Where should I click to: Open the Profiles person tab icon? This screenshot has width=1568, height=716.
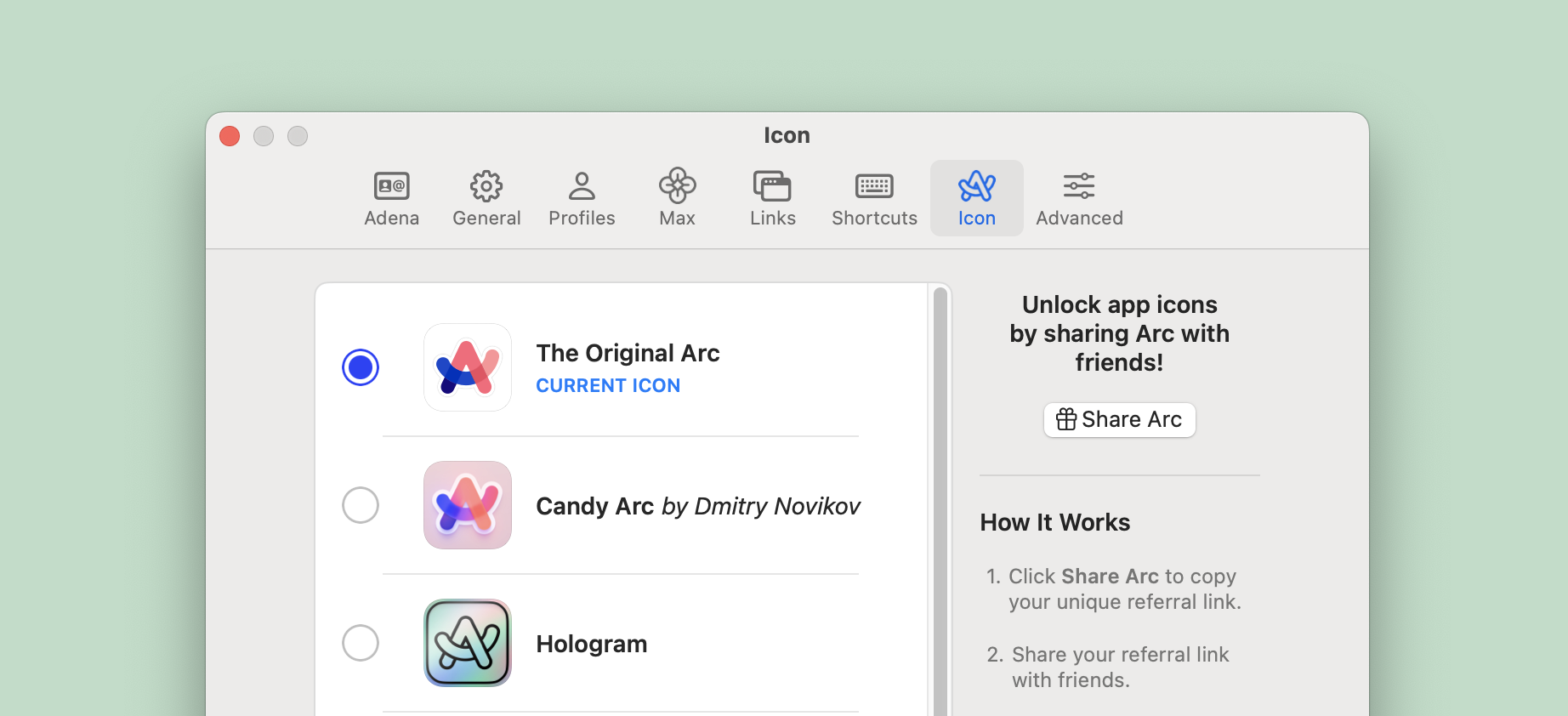point(582,185)
